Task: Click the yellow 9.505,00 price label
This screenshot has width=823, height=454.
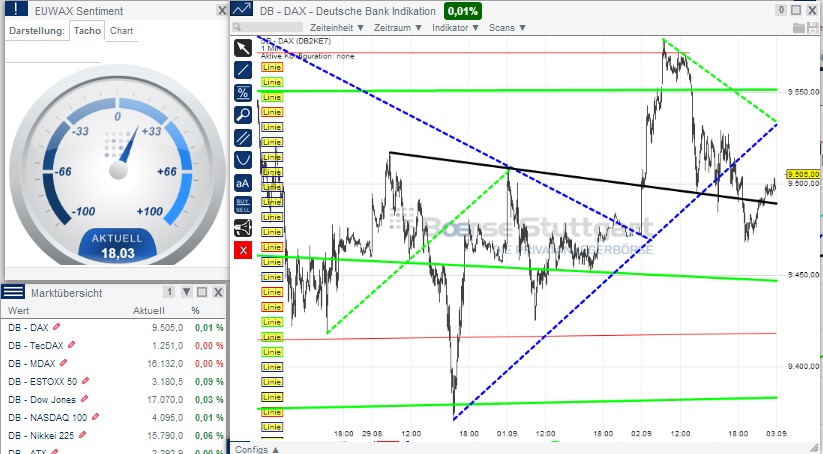Action: pos(803,174)
